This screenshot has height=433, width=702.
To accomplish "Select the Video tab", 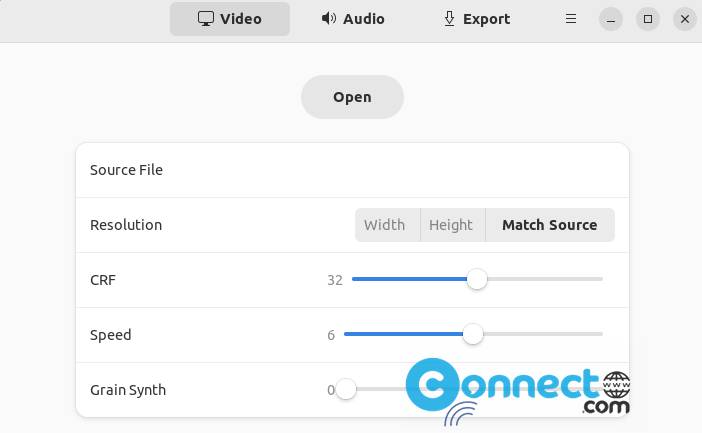I will (230, 19).
